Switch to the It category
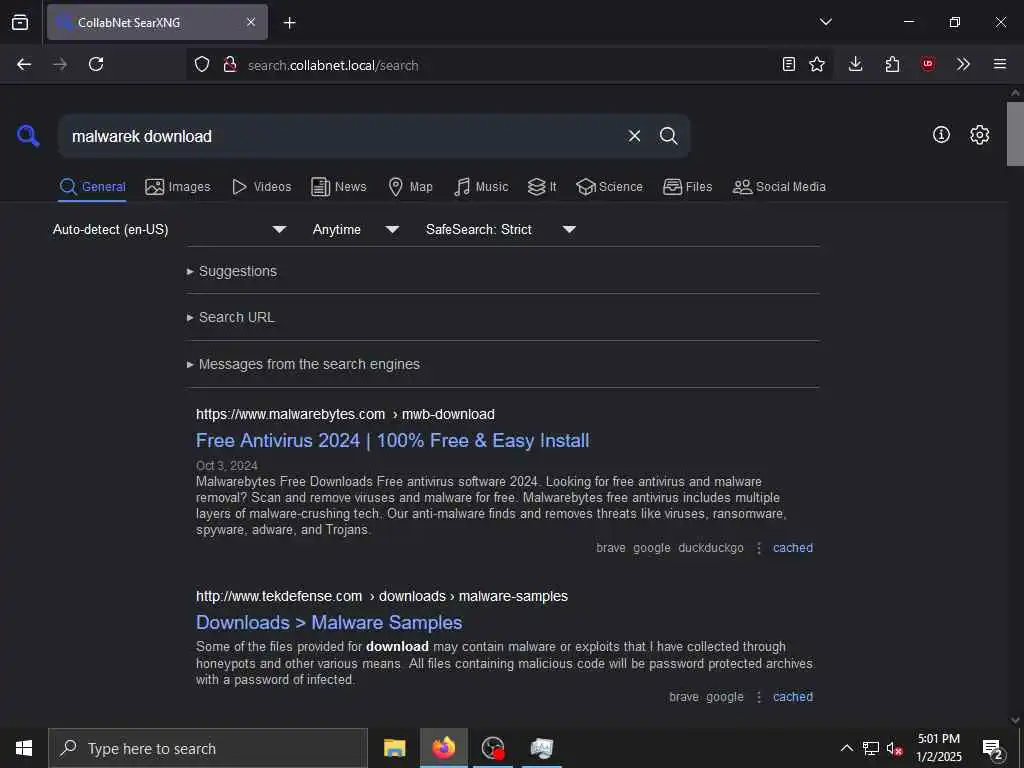 point(542,187)
